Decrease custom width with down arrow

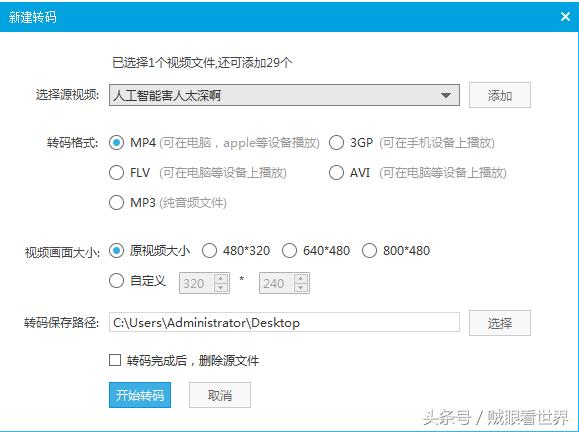pyautogui.click(x=221, y=288)
